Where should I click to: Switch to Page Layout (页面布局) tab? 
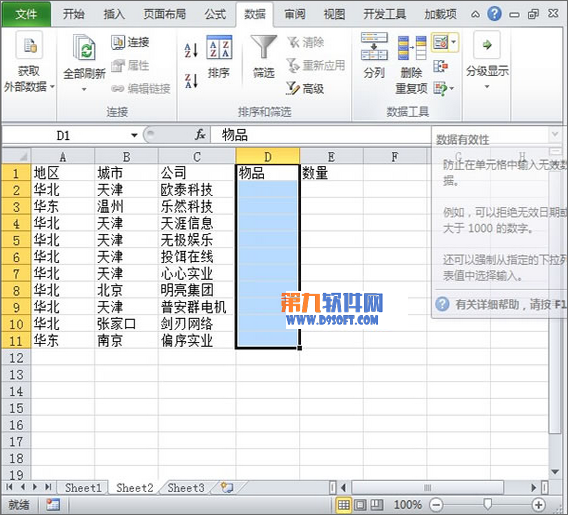(165, 14)
